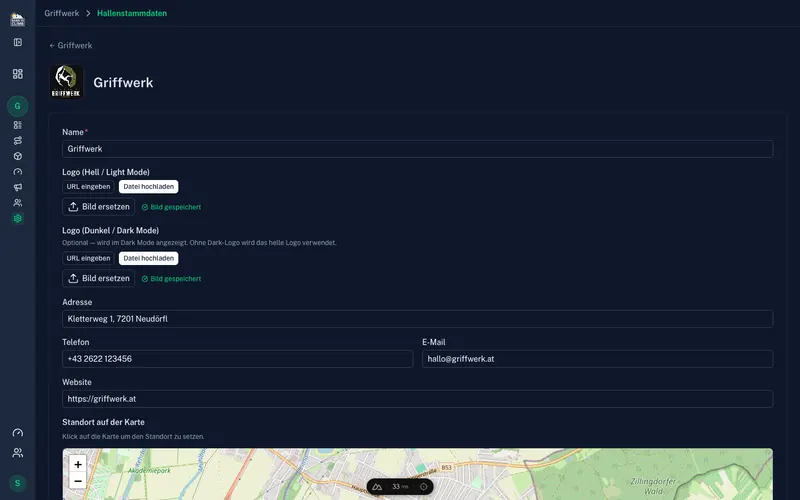Click Bild ersetzen for the light logo
The height and width of the screenshot is (500, 800).
(98, 207)
